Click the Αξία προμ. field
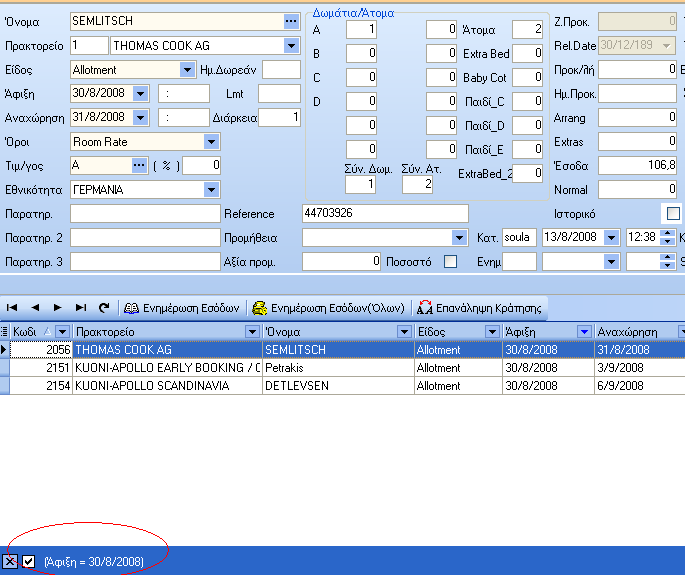685x575 pixels. pos(342,262)
